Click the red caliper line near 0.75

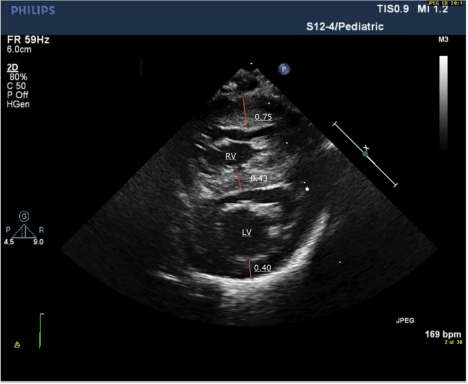[245, 113]
